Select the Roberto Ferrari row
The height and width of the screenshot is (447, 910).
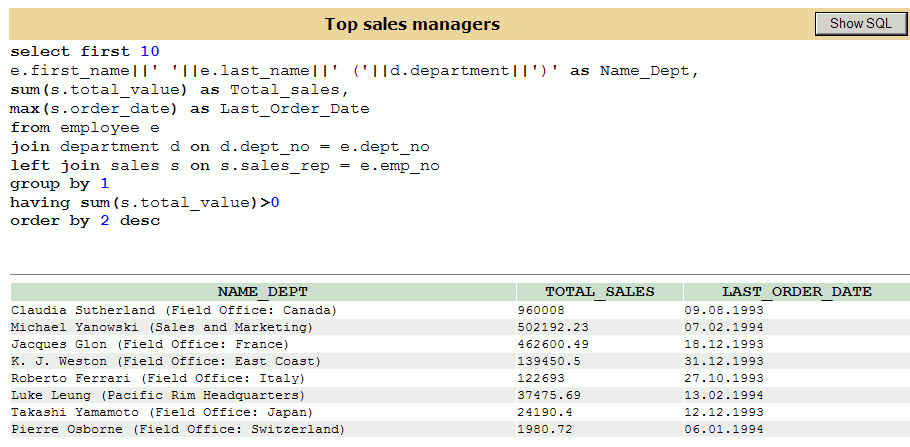(460, 378)
